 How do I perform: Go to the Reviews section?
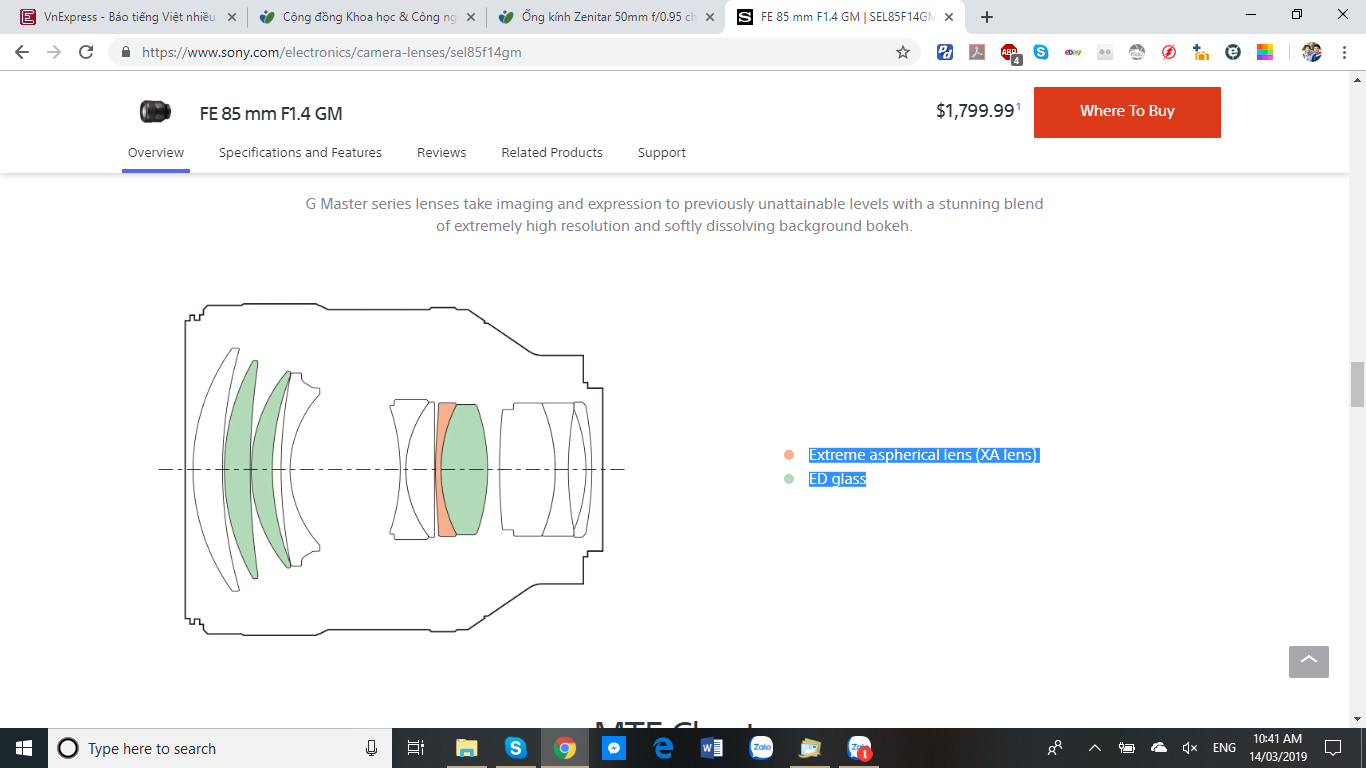tap(441, 153)
